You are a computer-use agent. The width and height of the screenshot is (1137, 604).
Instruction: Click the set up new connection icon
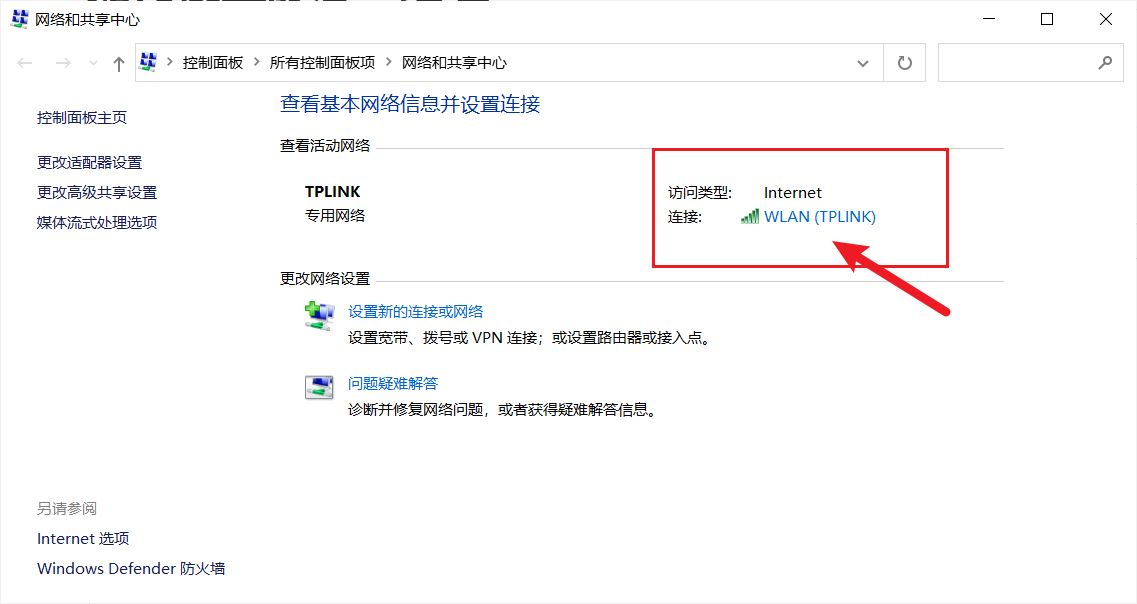click(319, 316)
